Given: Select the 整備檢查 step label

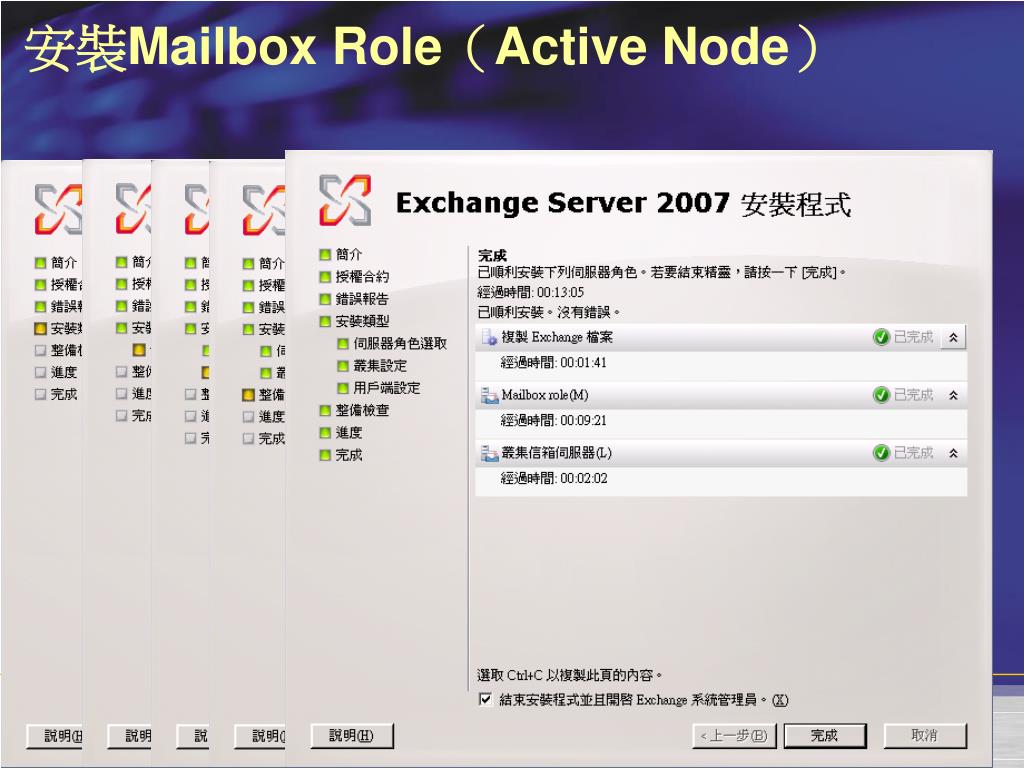Looking at the screenshot, I should (362, 410).
